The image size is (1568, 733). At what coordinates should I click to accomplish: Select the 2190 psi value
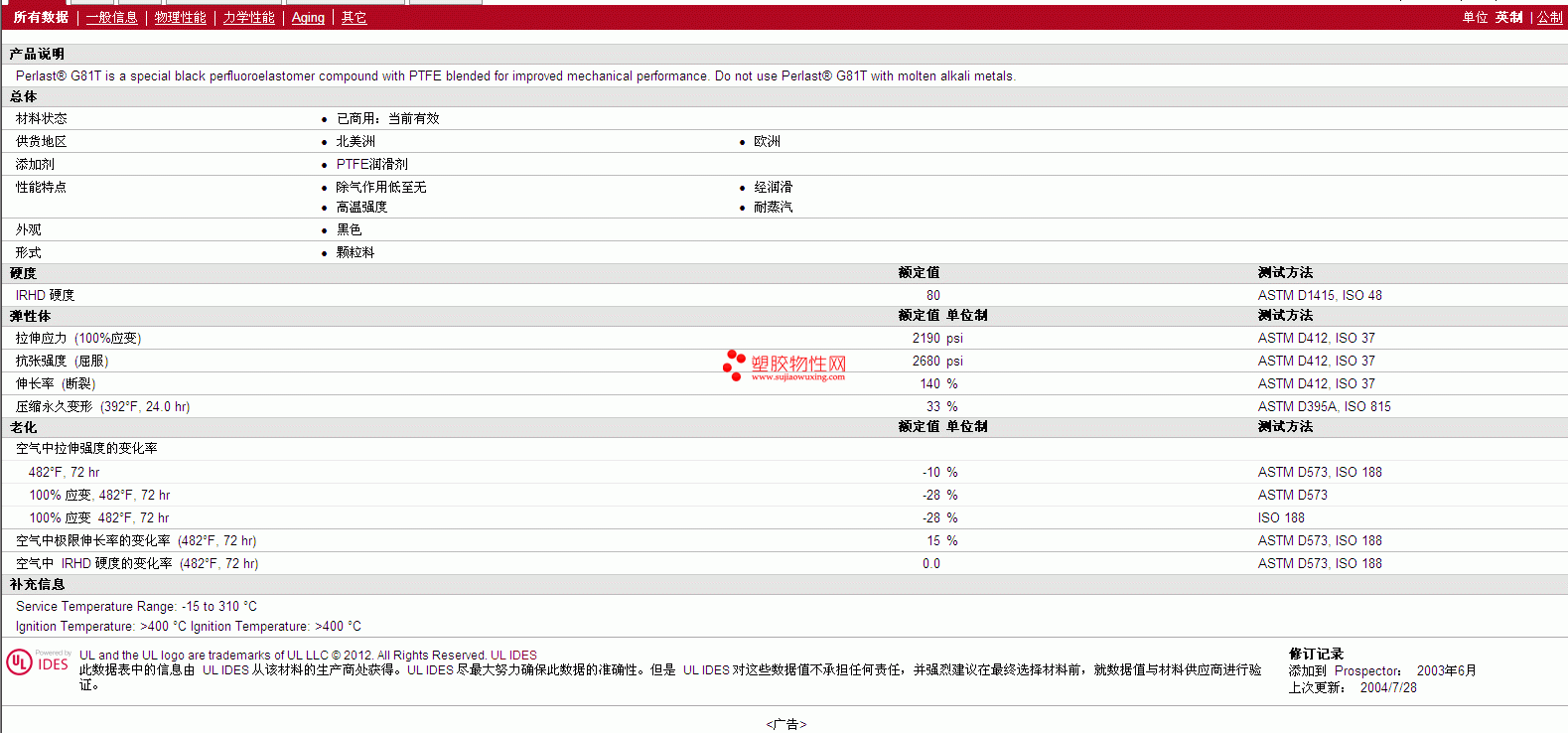pos(937,338)
